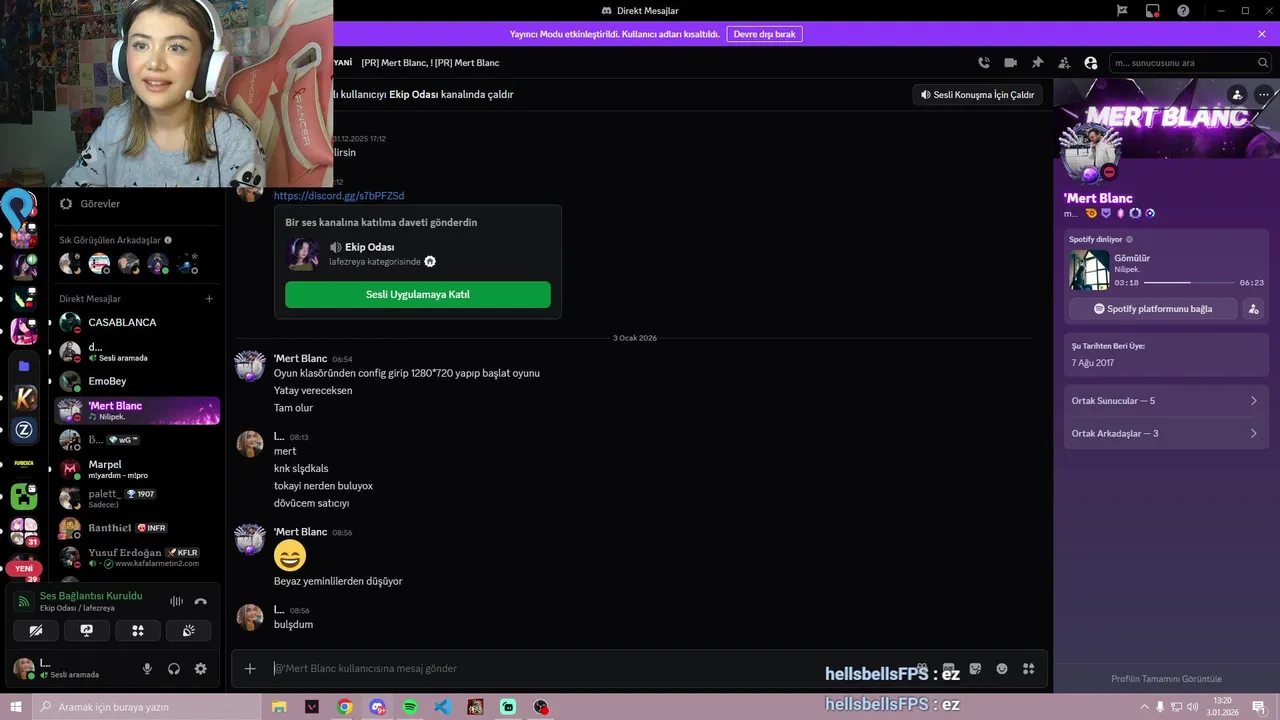Turn on camera in voice panel

click(36, 630)
